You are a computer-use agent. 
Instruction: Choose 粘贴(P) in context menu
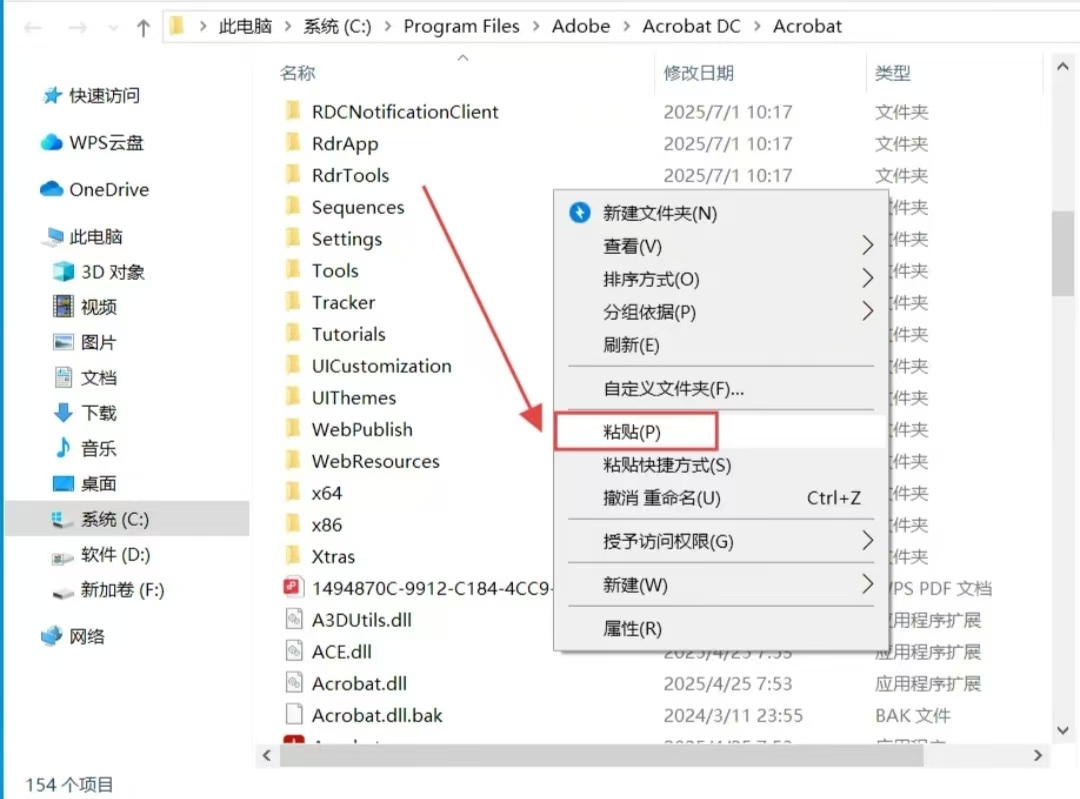[x=720, y=432]
